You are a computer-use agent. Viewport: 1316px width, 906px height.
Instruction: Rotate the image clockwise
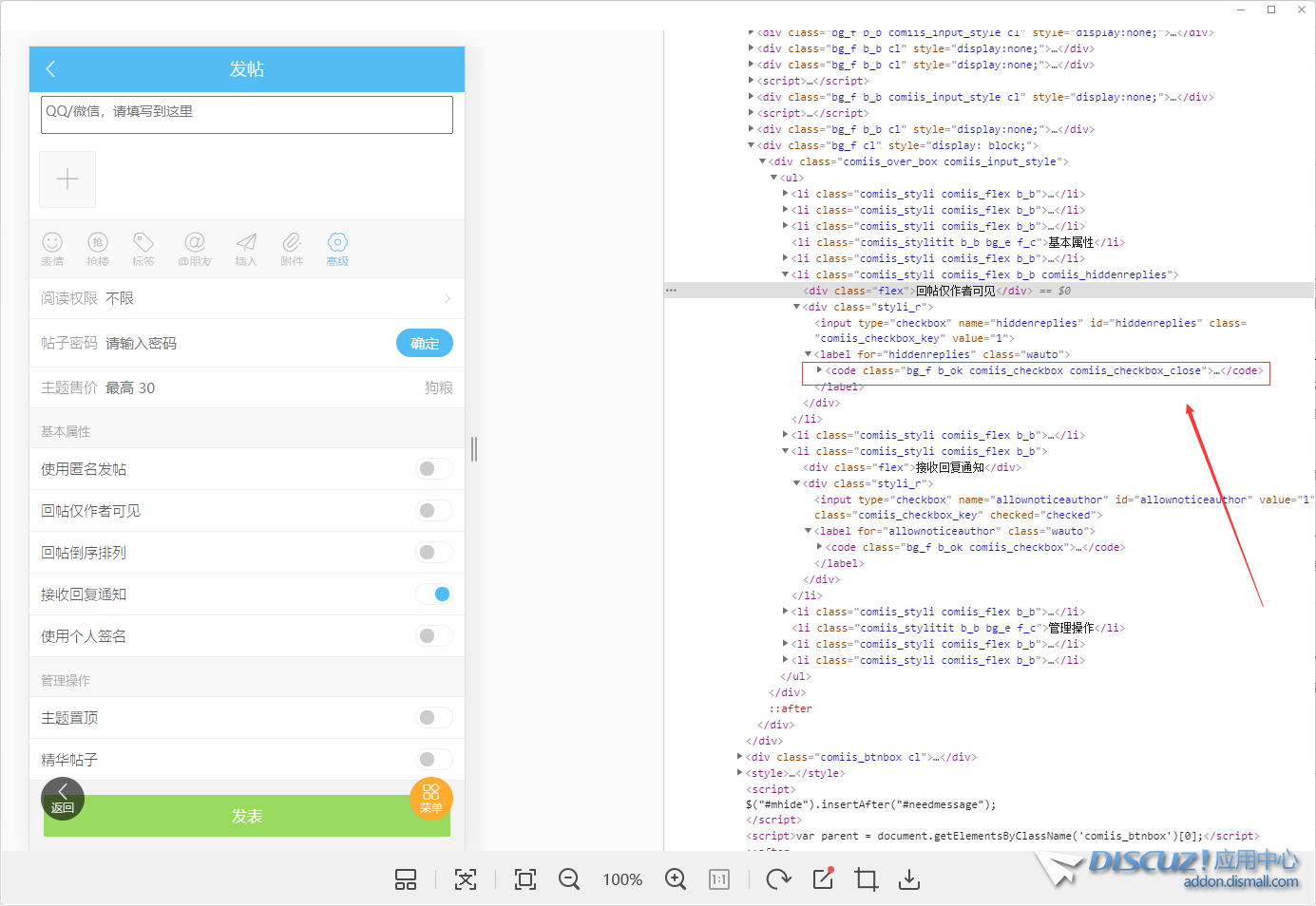(778, 879)
